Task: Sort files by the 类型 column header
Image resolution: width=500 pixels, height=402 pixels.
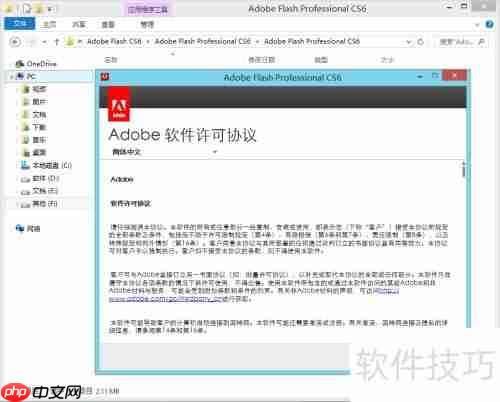Action: 321,60
